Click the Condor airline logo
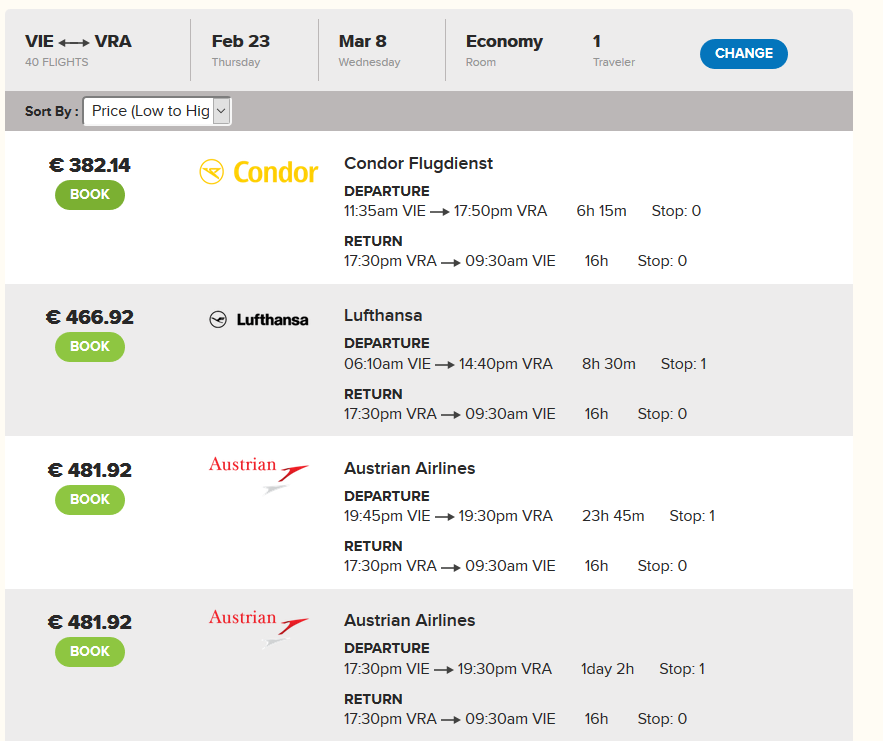883x741 pixels. 259,172
